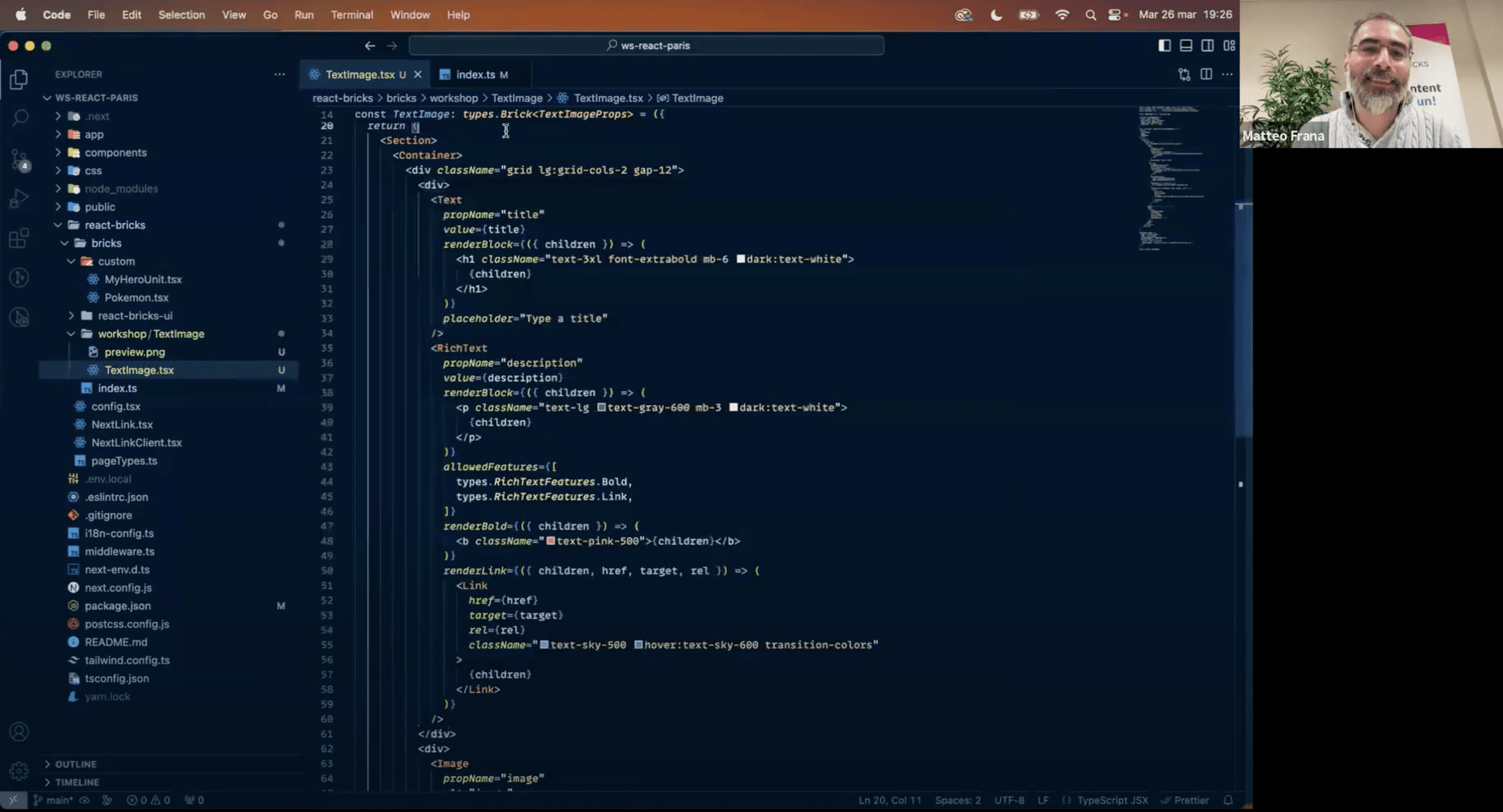
Task: Click the Split Editor Right icon
Action: pos(1206,74)
